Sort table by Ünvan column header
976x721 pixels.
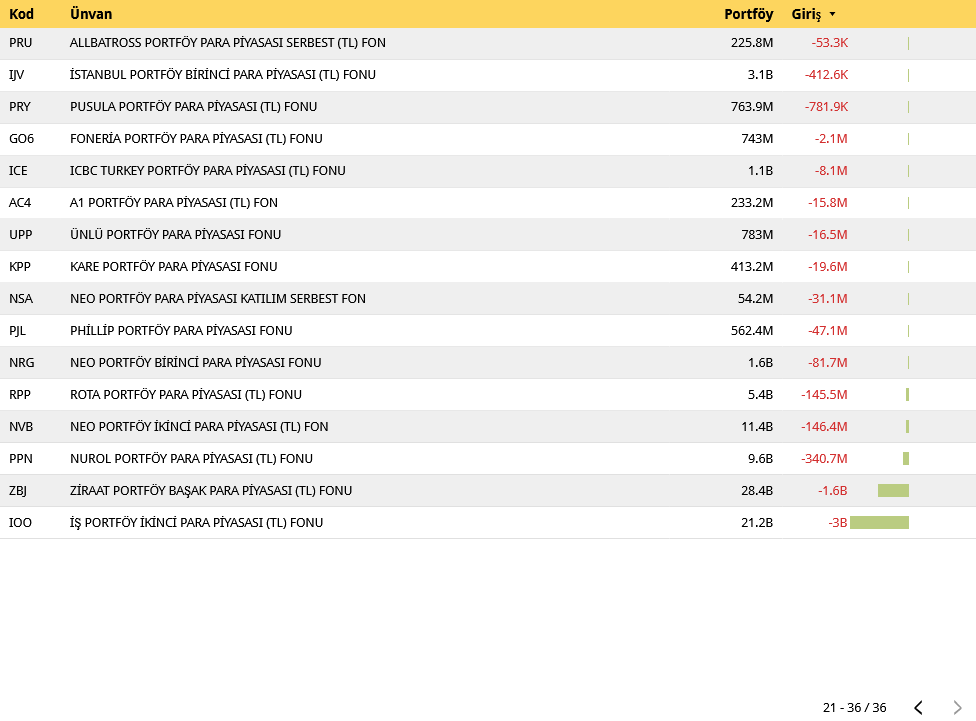[x=91, y=14]
